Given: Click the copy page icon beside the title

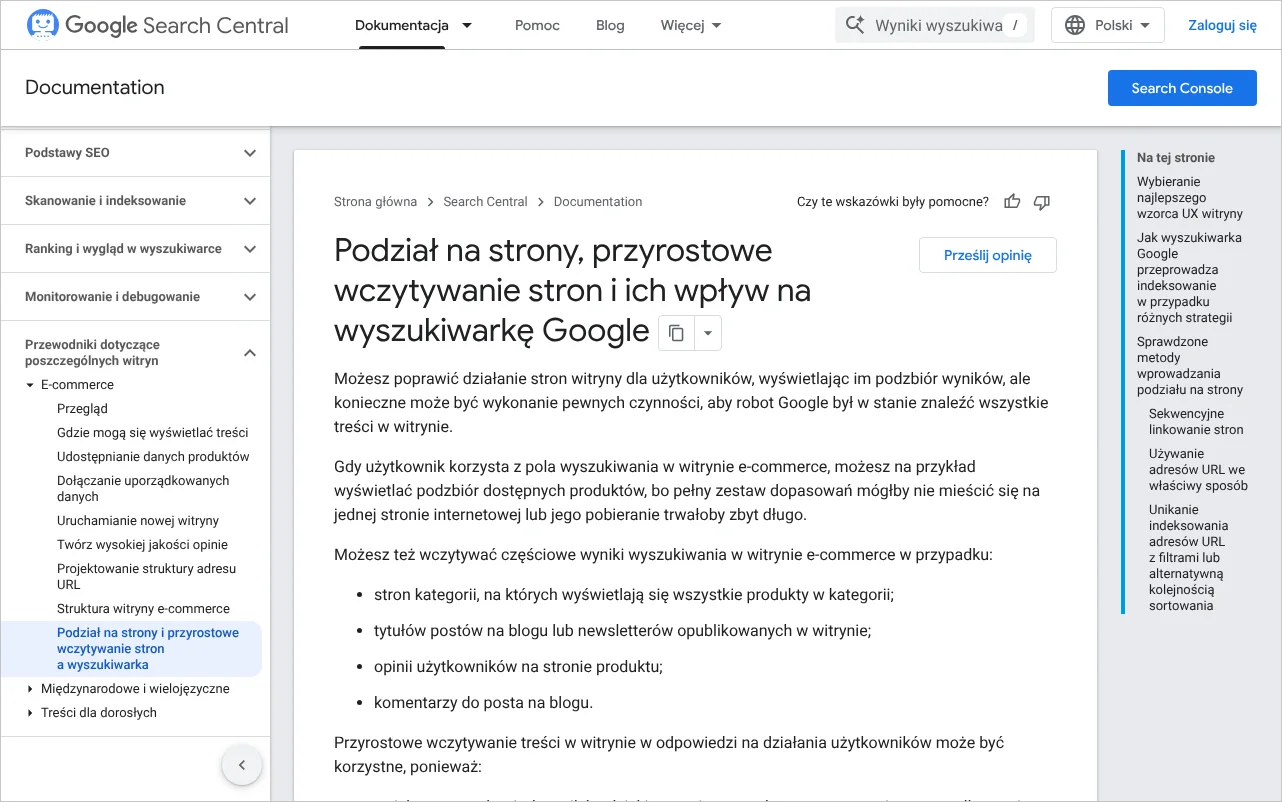Looking at the screenshot, I should point(676,333).
